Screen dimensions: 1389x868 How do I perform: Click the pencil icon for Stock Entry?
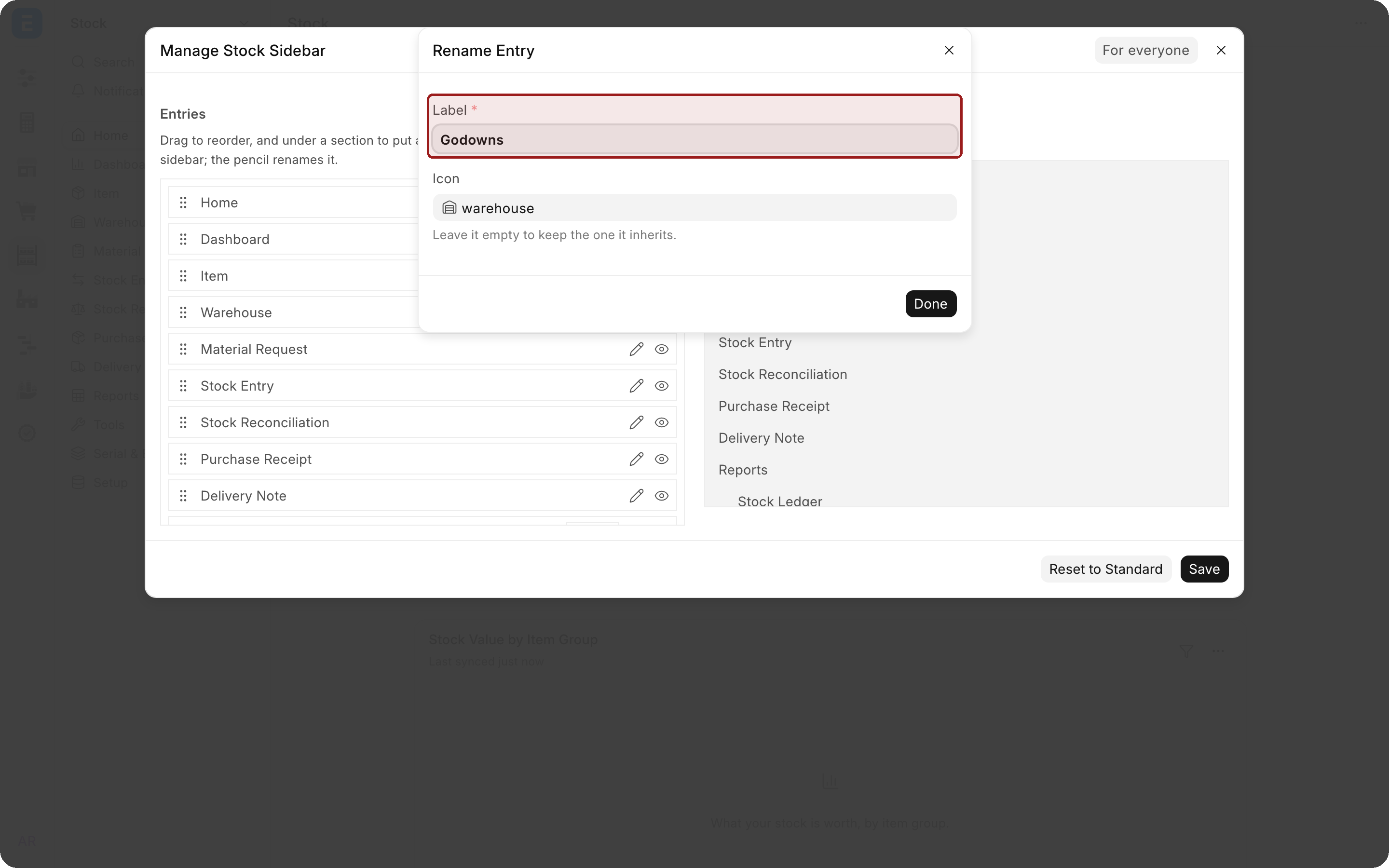[x=636, y=386]
